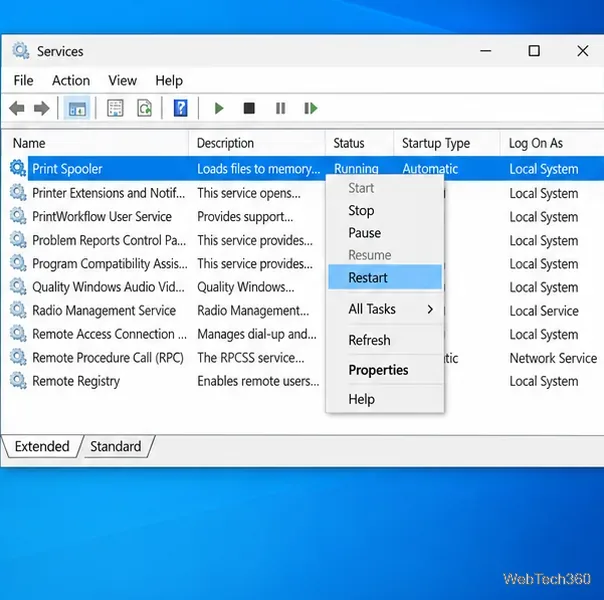The width and height of the screenshot is (604, 600).
Task: Click the Forward arrow toolbar icon
Action: (x=42, y=108)
